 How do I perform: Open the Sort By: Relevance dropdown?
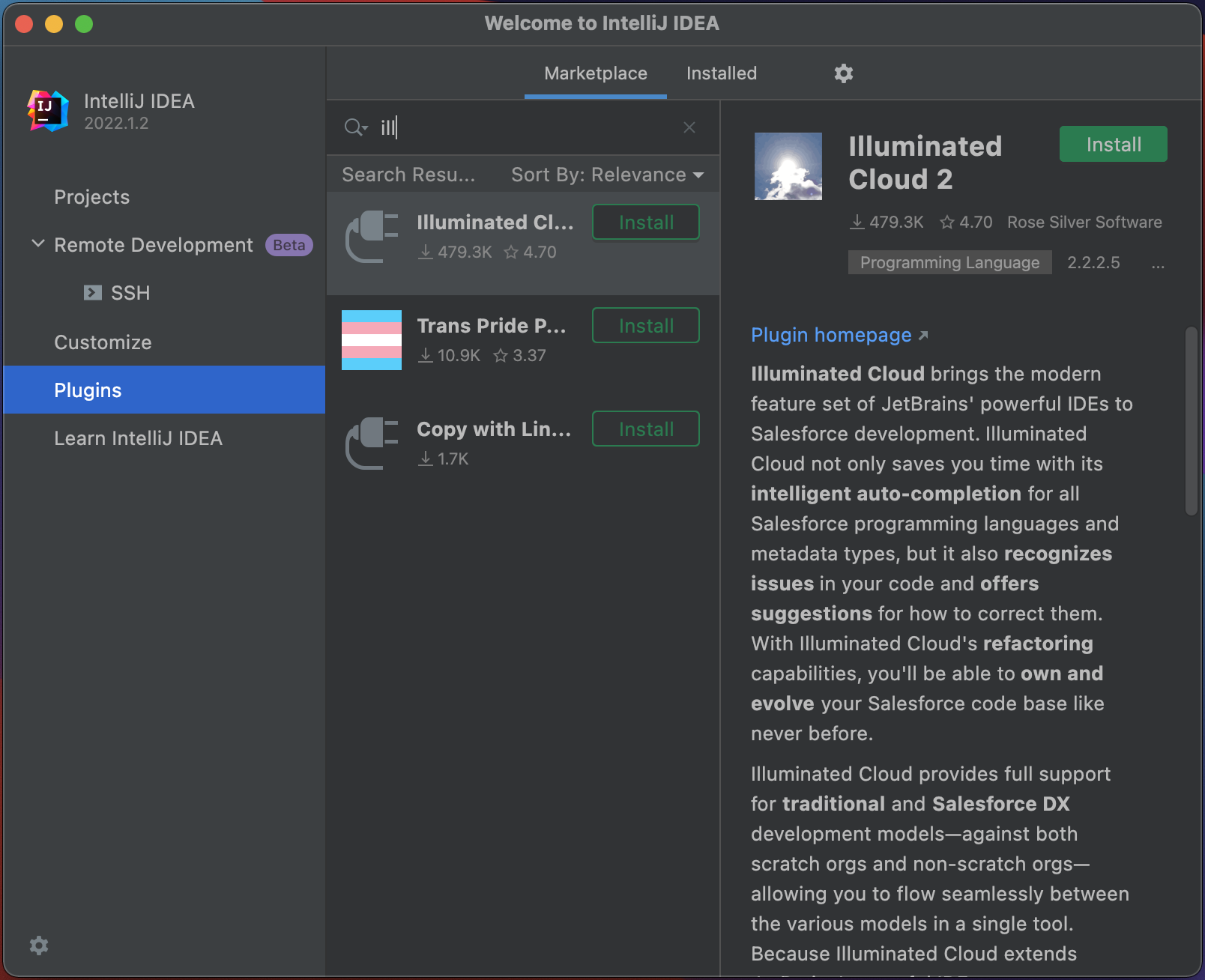click(608, 175)
